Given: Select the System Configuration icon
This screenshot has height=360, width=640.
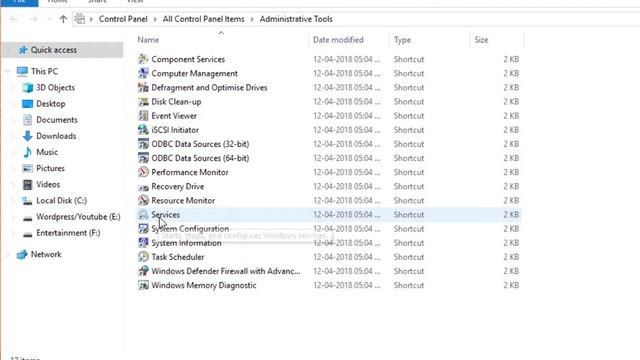Looking at the screenshot, I should [143, 229].
